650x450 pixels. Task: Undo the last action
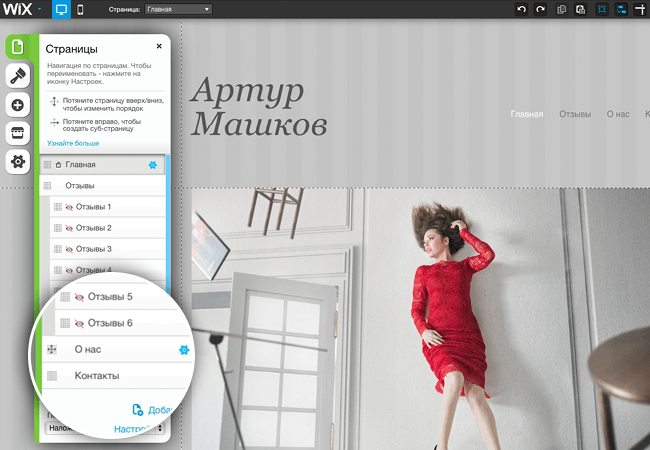click(x=521, y=9)
